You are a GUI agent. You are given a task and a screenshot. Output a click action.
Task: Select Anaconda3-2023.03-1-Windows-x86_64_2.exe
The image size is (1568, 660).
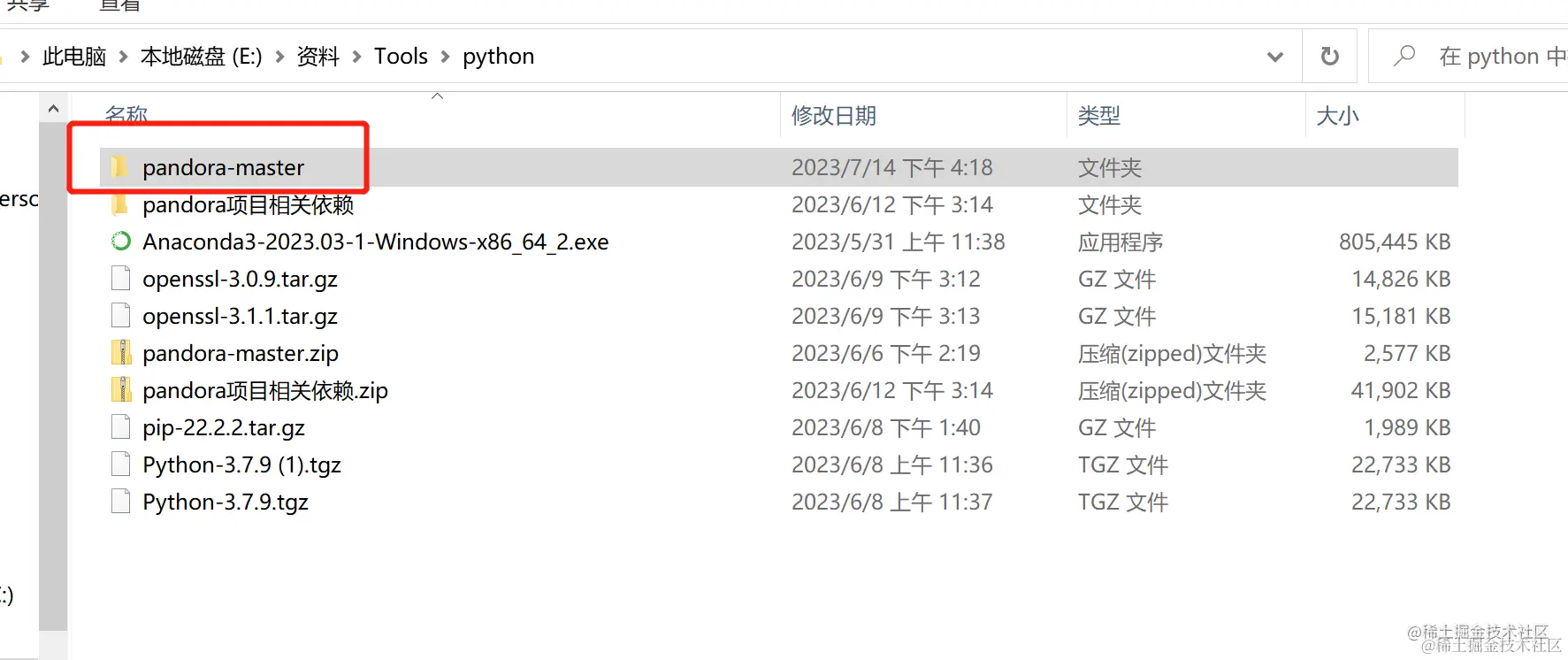pos(376,242)
